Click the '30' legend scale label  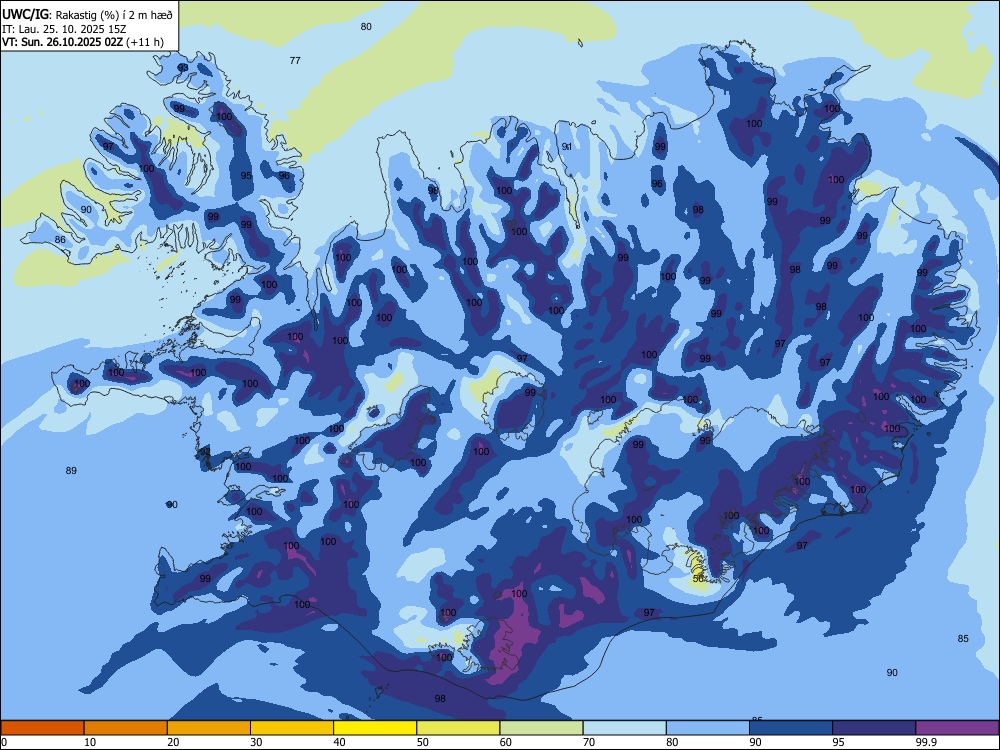pyautogui.click(x=256, y=742)
